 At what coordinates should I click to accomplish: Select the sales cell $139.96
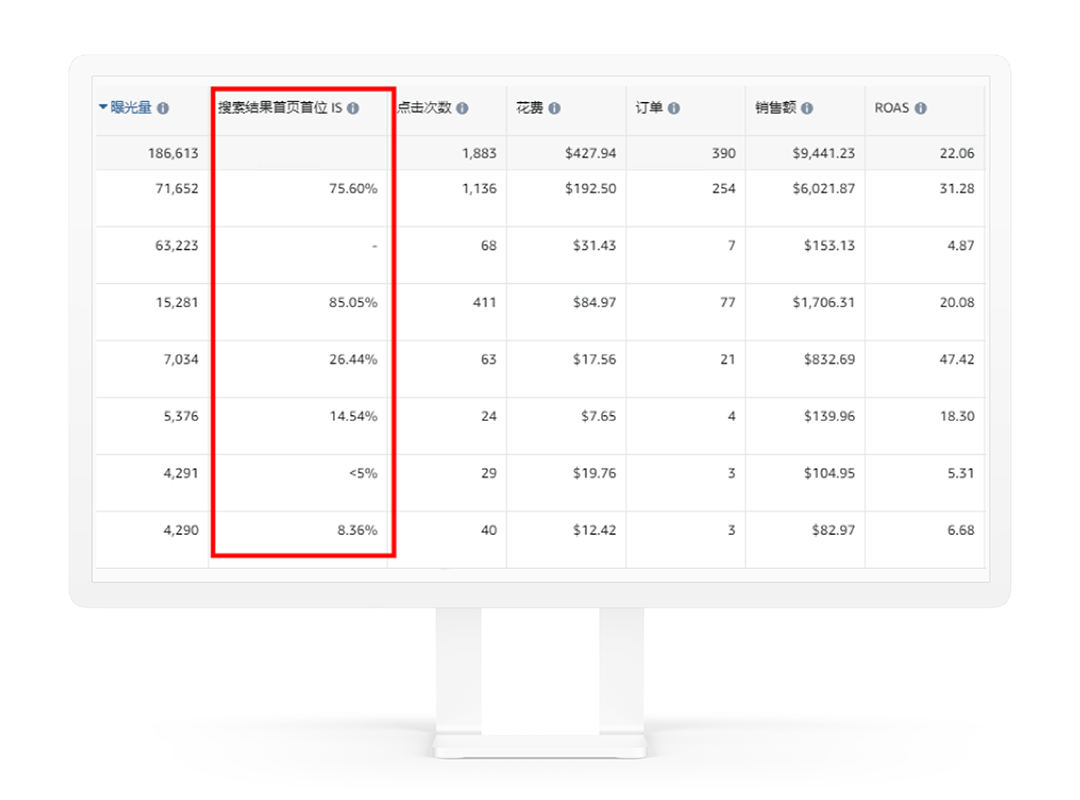(829, 416)
